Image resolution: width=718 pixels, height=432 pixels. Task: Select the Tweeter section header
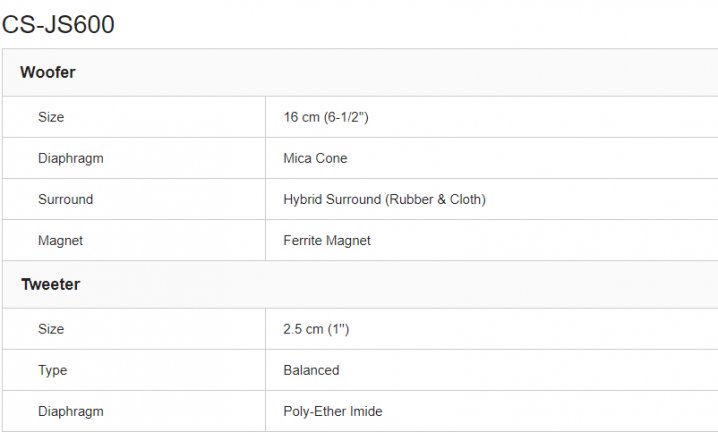pos(51,285)
